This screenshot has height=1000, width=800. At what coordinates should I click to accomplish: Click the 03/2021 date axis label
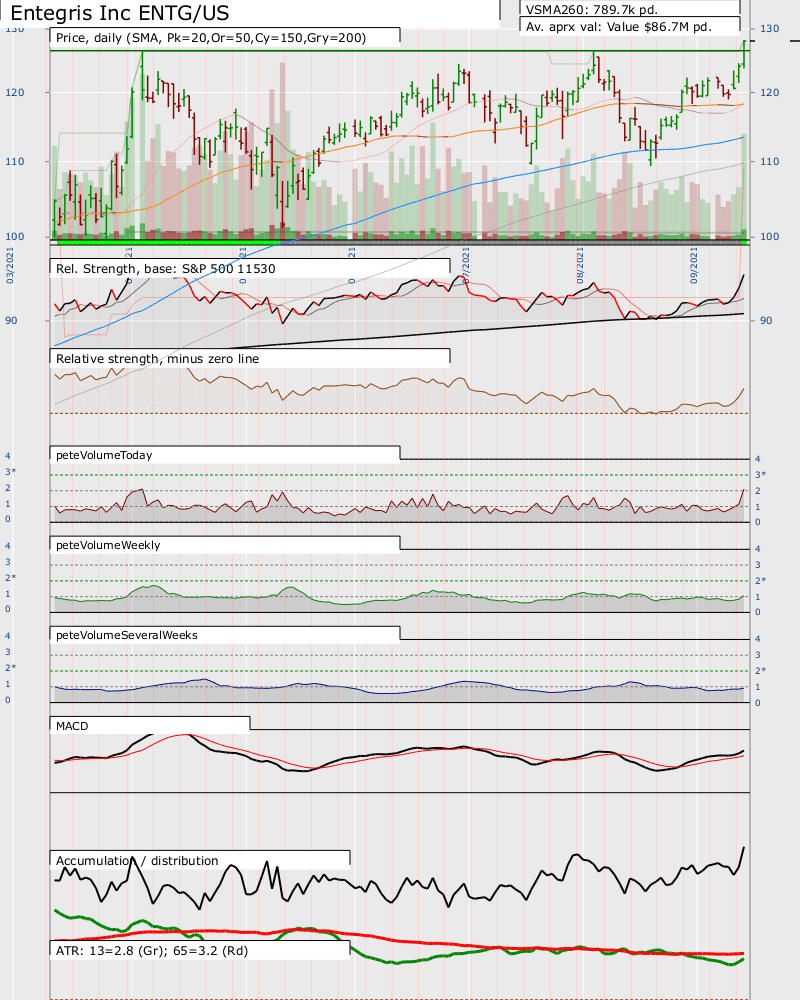tap(10, 265)
